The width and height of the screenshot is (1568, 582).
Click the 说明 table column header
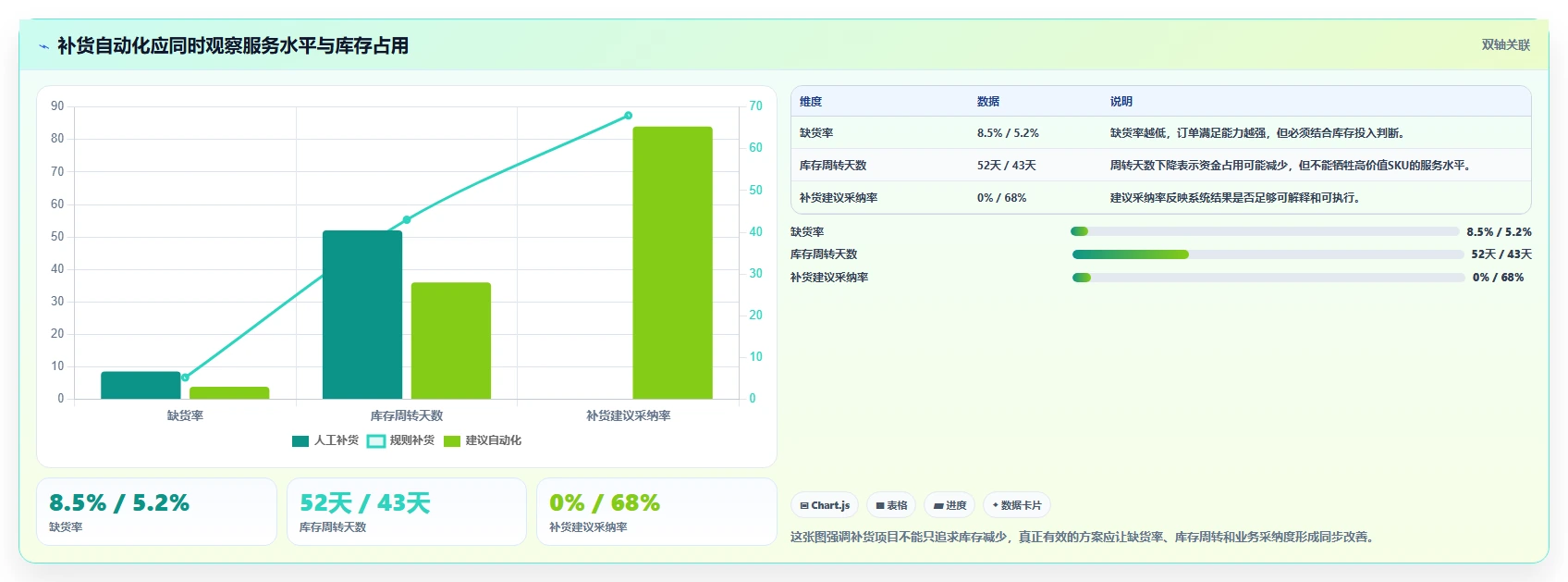pyautogui.click(x=1121, y=102)
